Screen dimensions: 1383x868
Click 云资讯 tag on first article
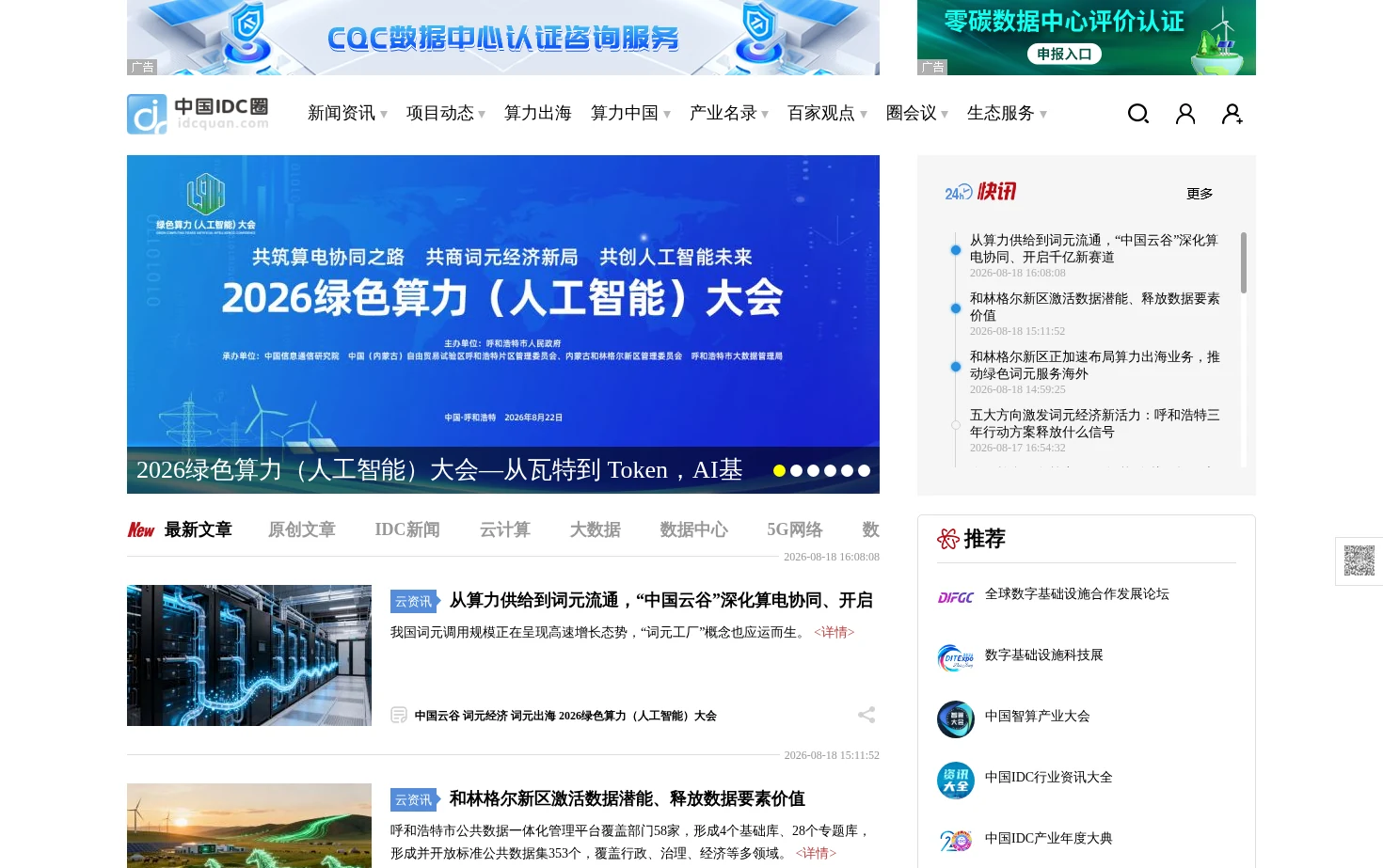point(414,601)
